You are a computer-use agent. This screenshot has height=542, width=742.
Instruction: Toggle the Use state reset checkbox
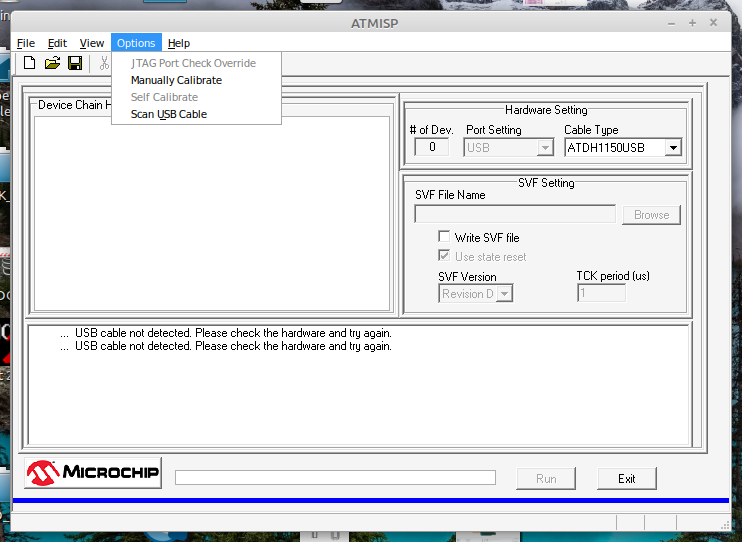[445, 256]
